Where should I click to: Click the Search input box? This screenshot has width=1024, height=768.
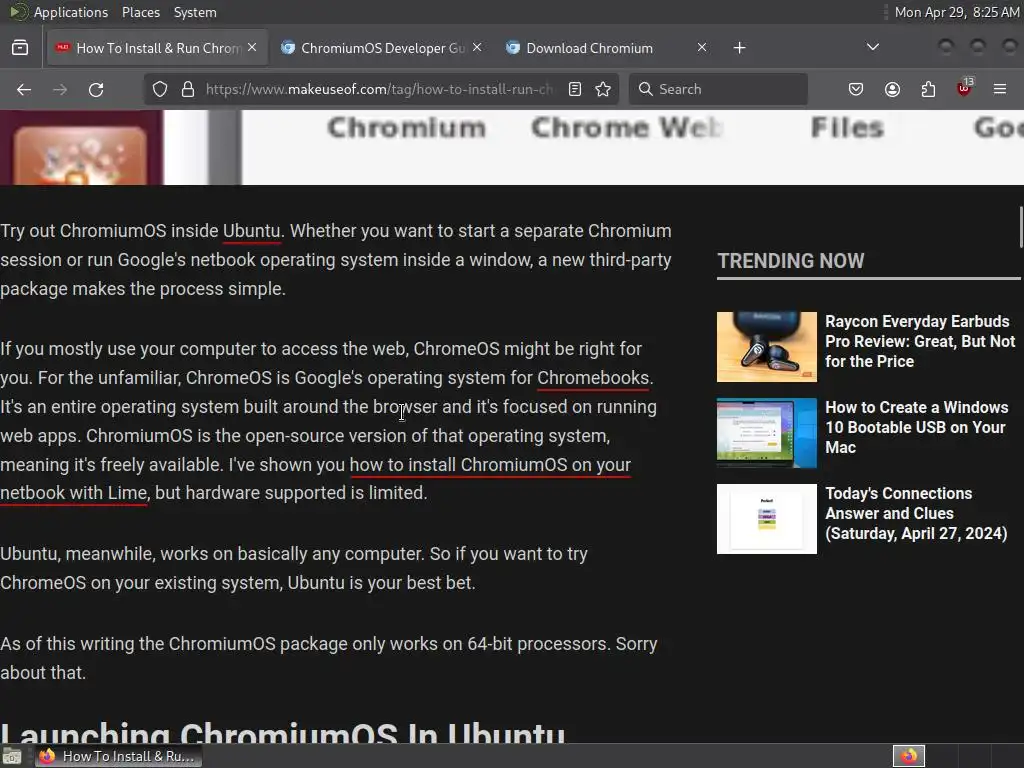click(x=718, y=89)
